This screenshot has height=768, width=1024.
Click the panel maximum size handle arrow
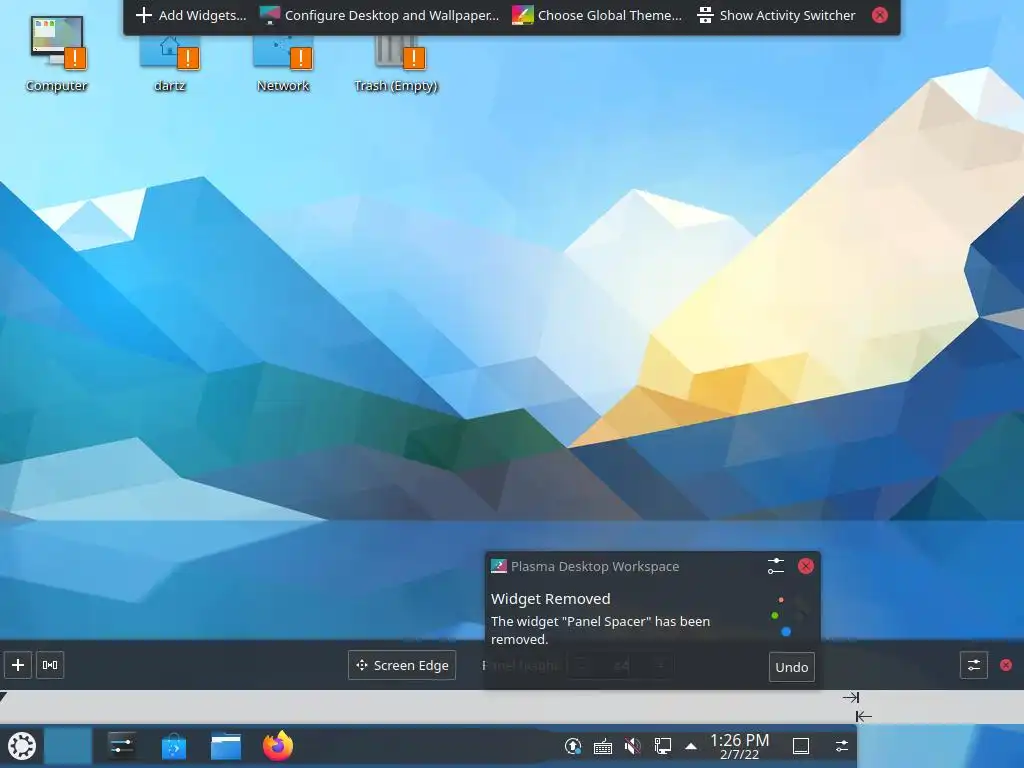tap(851, 697)
